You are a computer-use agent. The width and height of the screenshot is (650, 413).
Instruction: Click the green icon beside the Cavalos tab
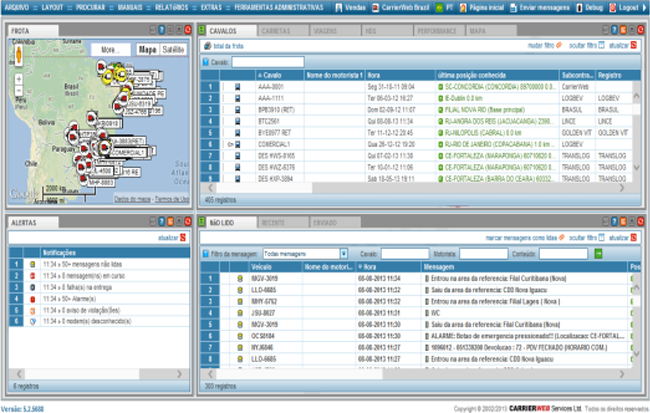pyautogui.click(x=202, y=30)
